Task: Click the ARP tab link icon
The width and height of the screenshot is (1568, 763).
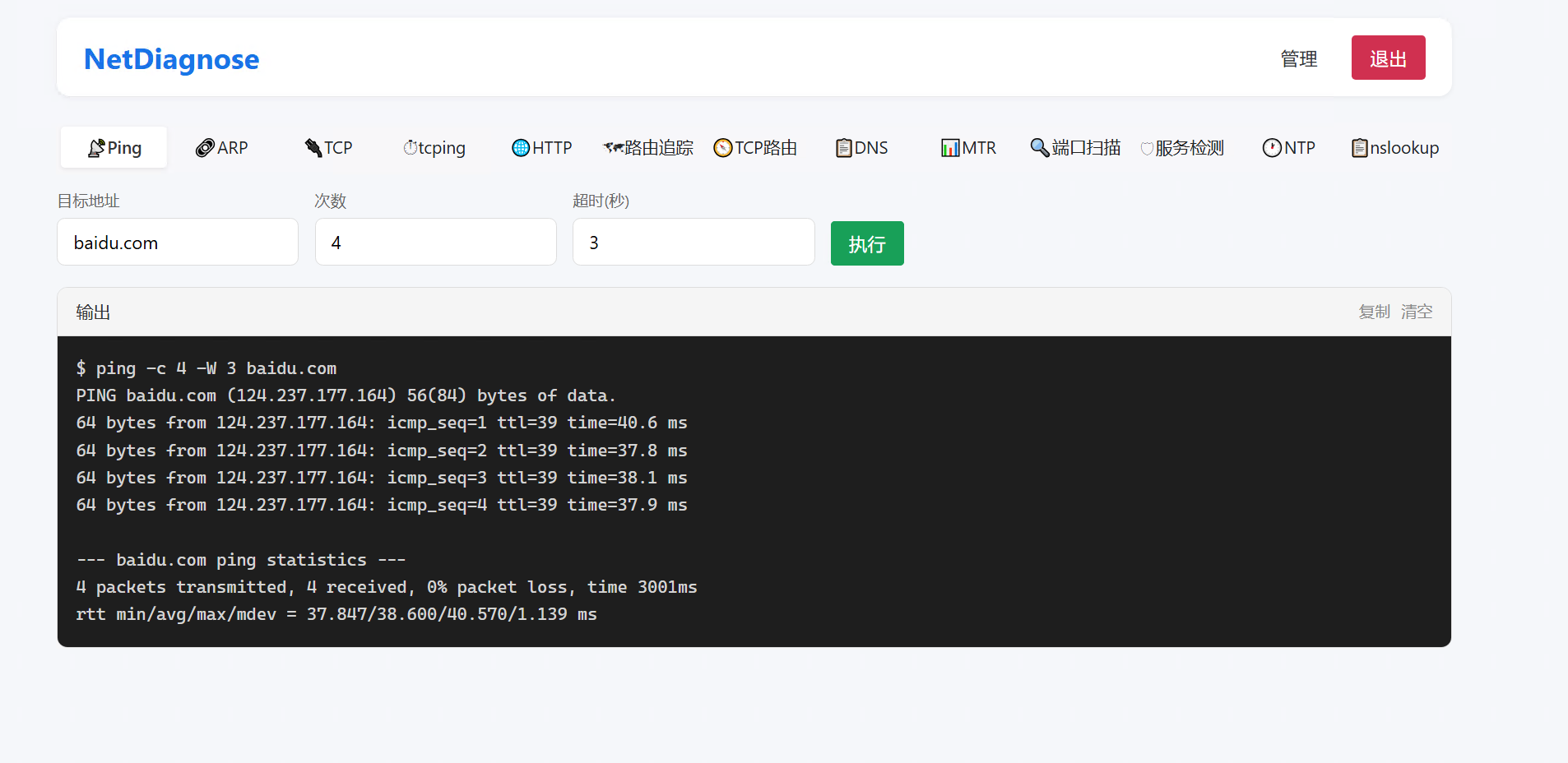Action: pos(205,148)
